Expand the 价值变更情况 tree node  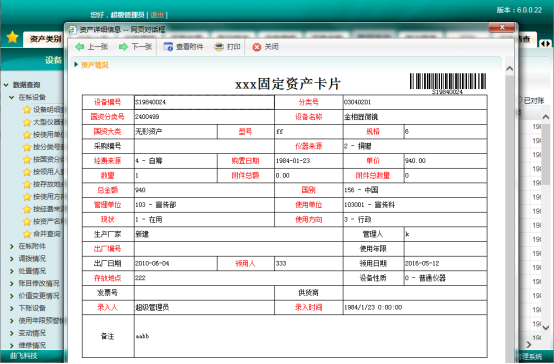click(12, 296)
